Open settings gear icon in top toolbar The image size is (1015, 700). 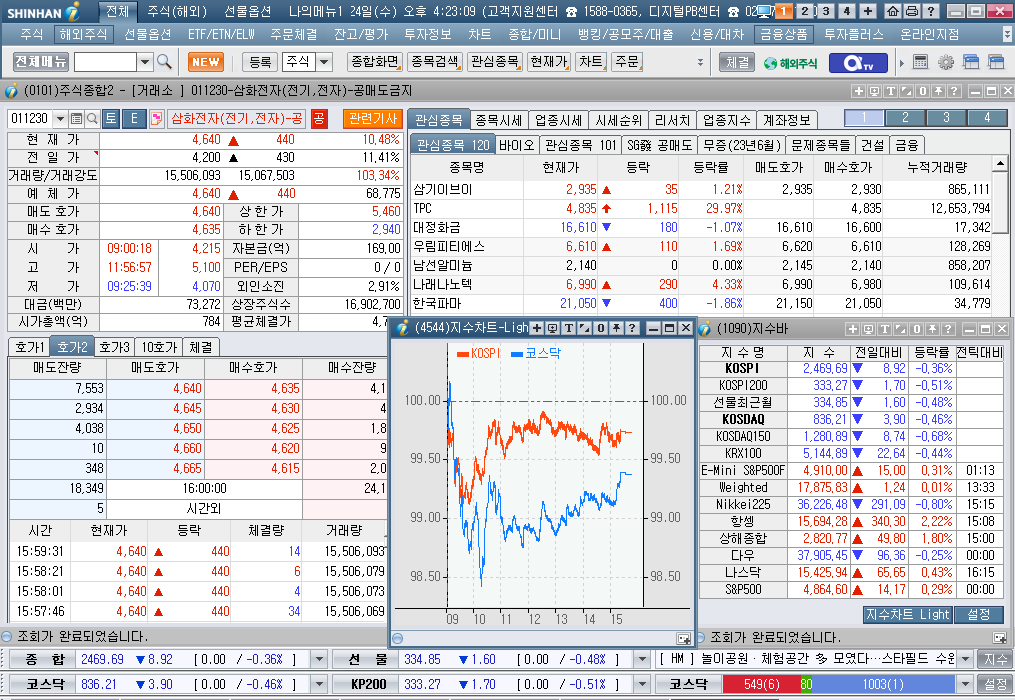click(946, 62)
